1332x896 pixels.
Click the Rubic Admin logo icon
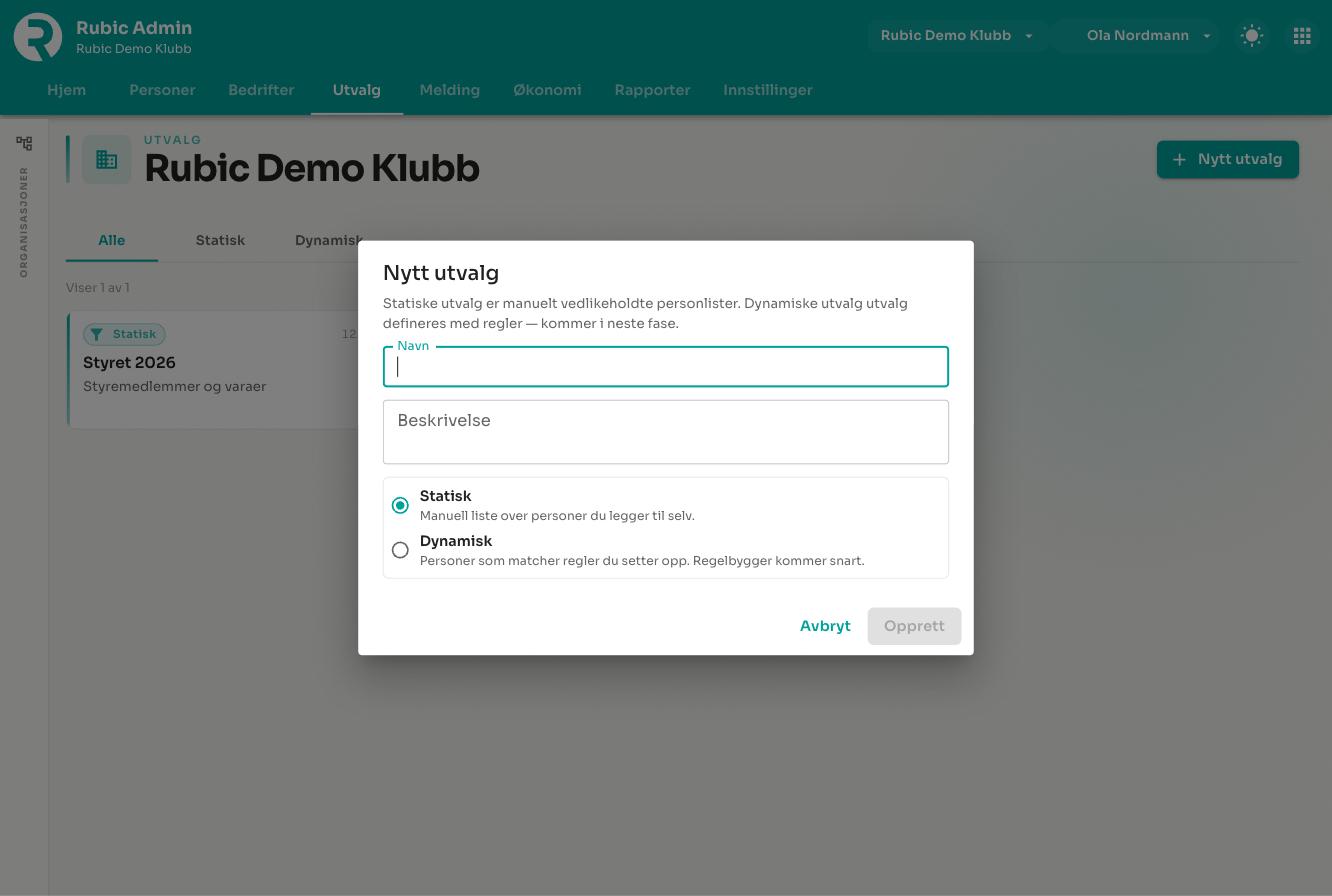point(38,37)
